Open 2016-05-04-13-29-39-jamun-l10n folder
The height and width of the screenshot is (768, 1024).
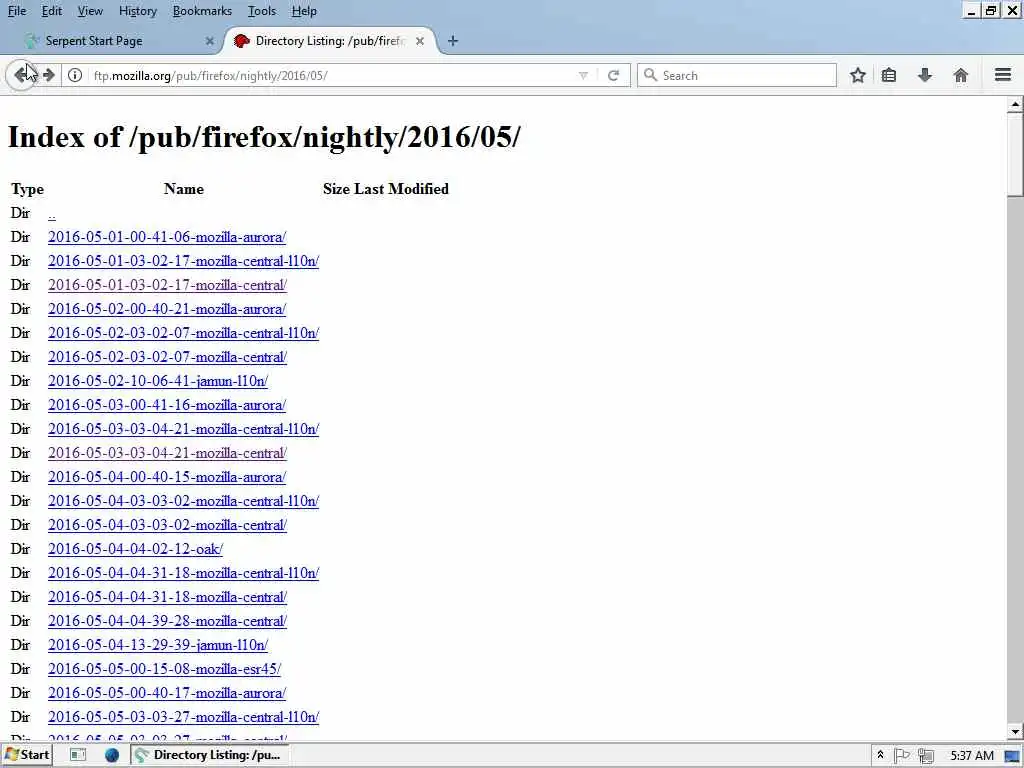(157, 645)
